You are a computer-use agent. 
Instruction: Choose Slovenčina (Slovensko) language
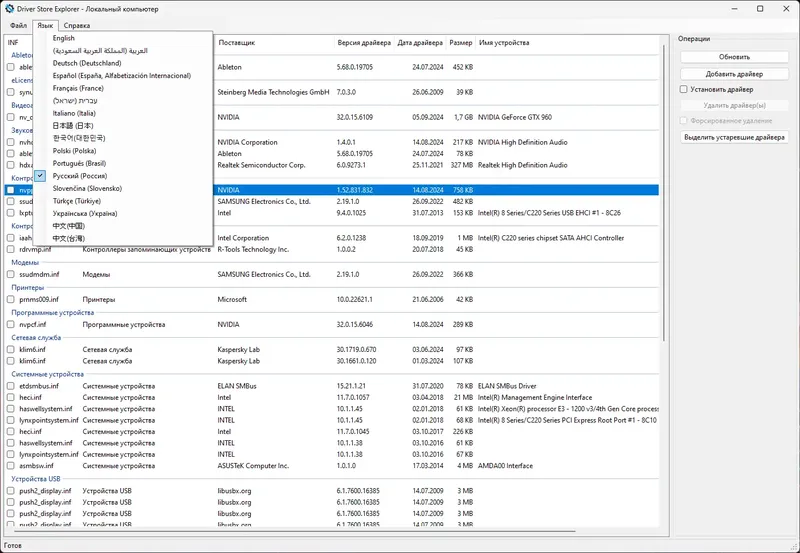tap(87, 188)
